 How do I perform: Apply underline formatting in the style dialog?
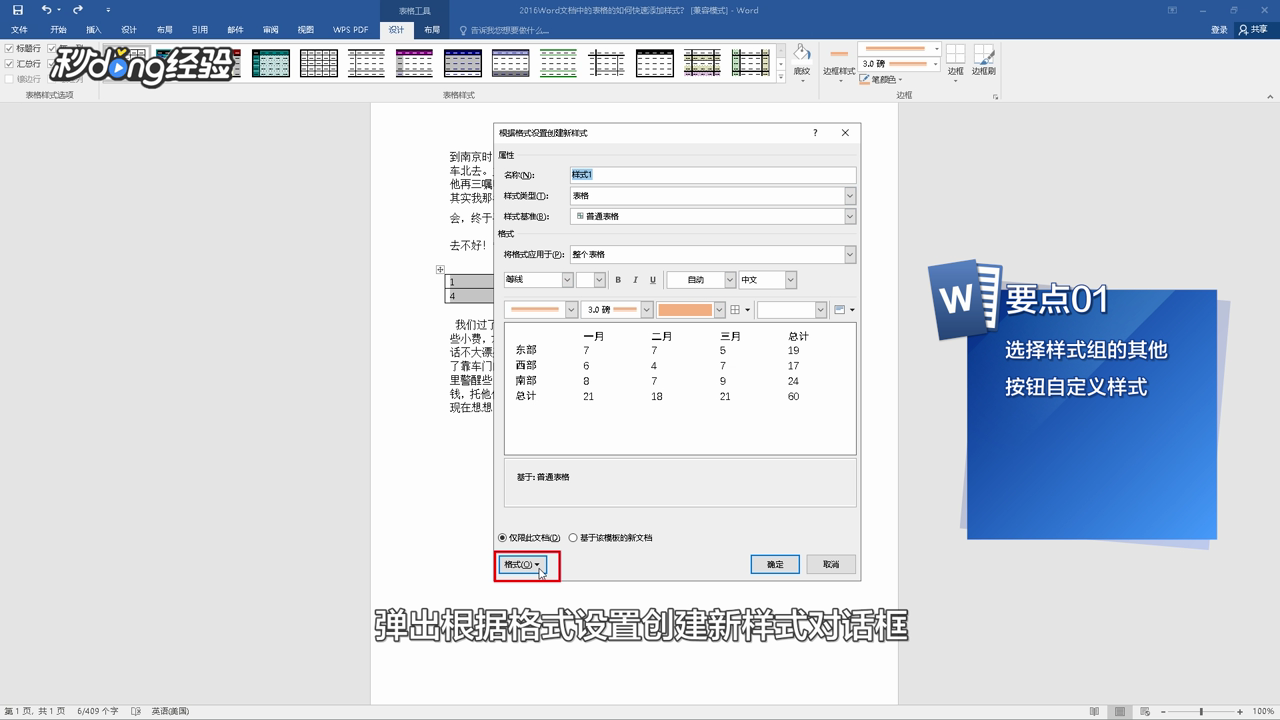click(653, 280)
